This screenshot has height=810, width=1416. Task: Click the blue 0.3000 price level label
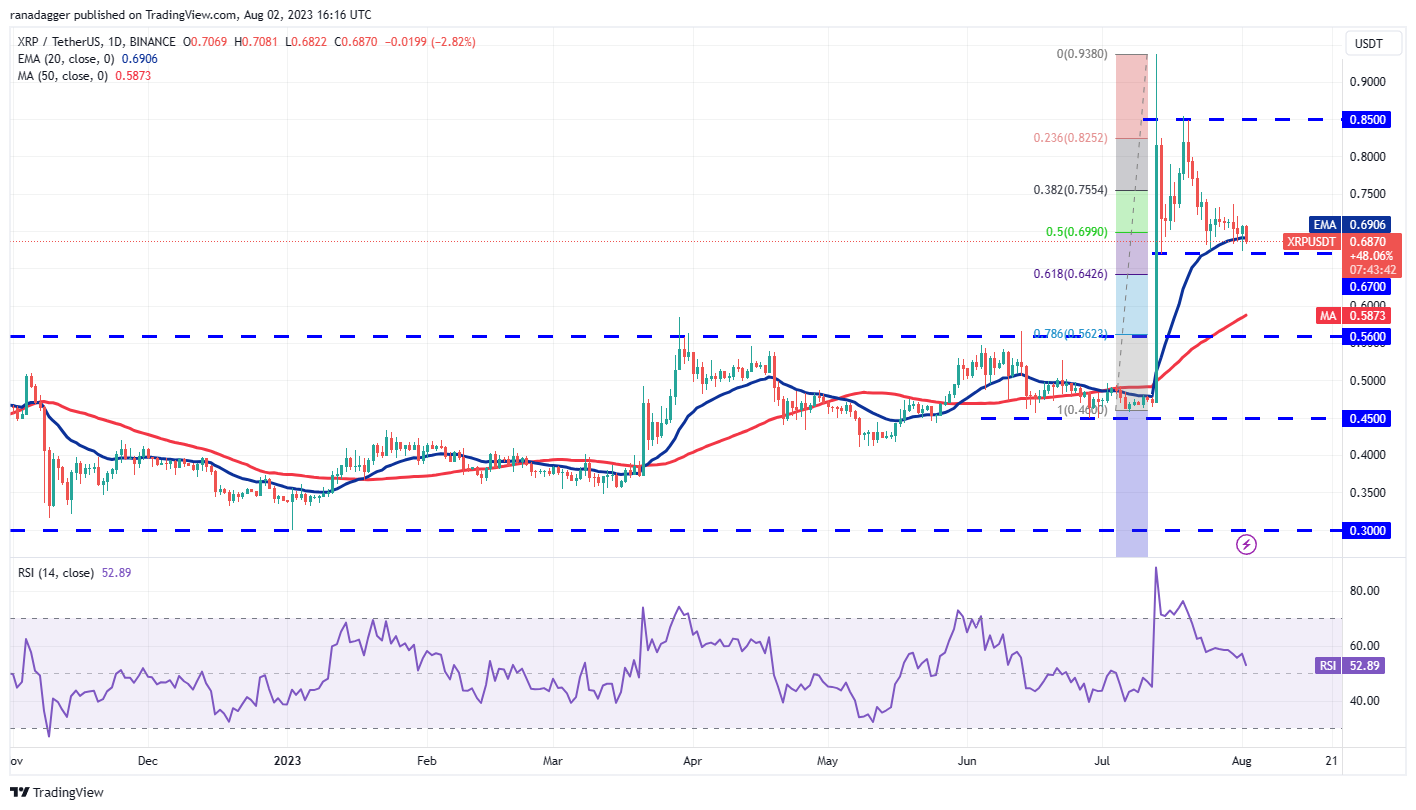point(1366,532)
